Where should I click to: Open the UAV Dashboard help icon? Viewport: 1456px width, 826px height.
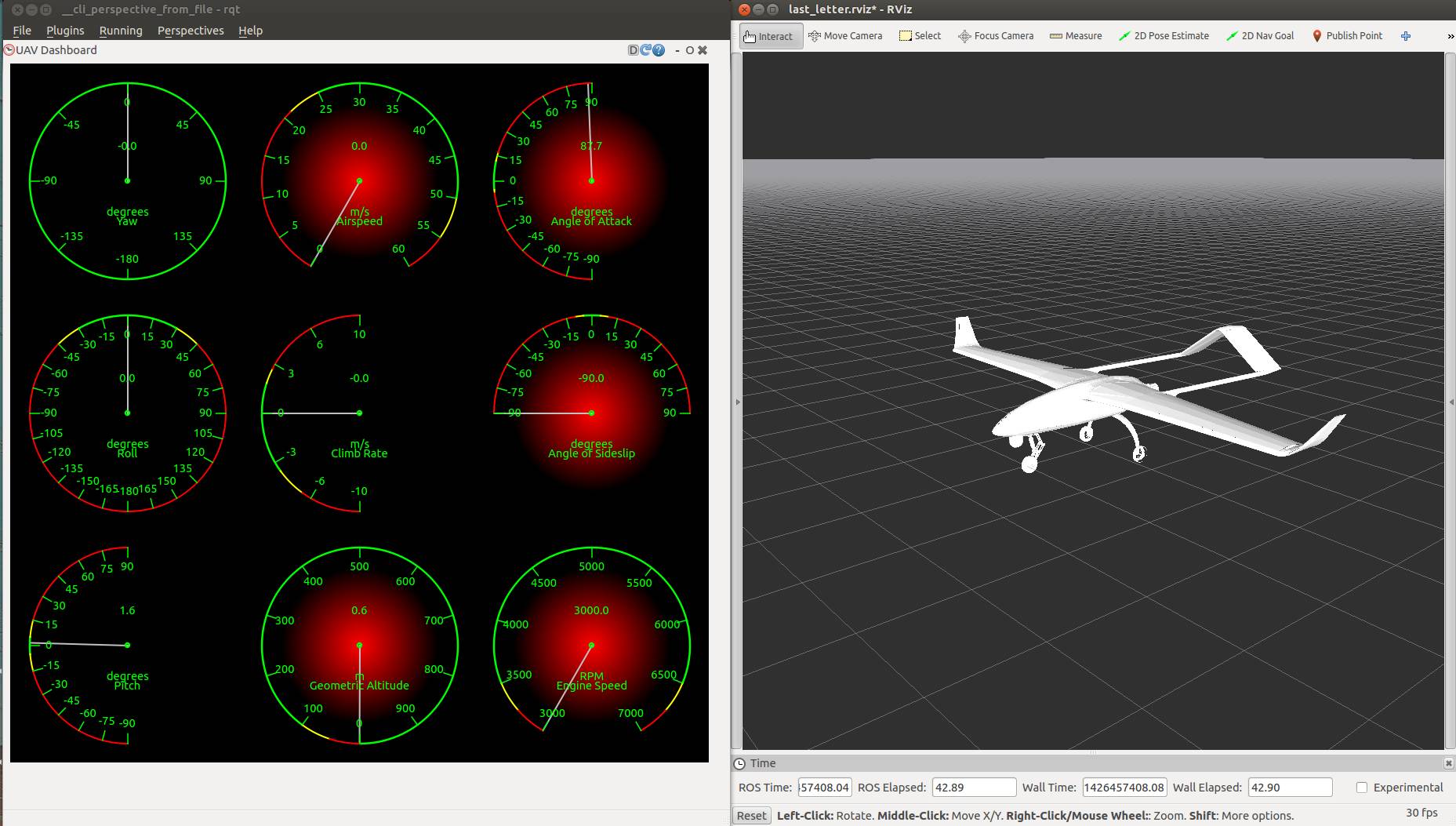[659, 50]
